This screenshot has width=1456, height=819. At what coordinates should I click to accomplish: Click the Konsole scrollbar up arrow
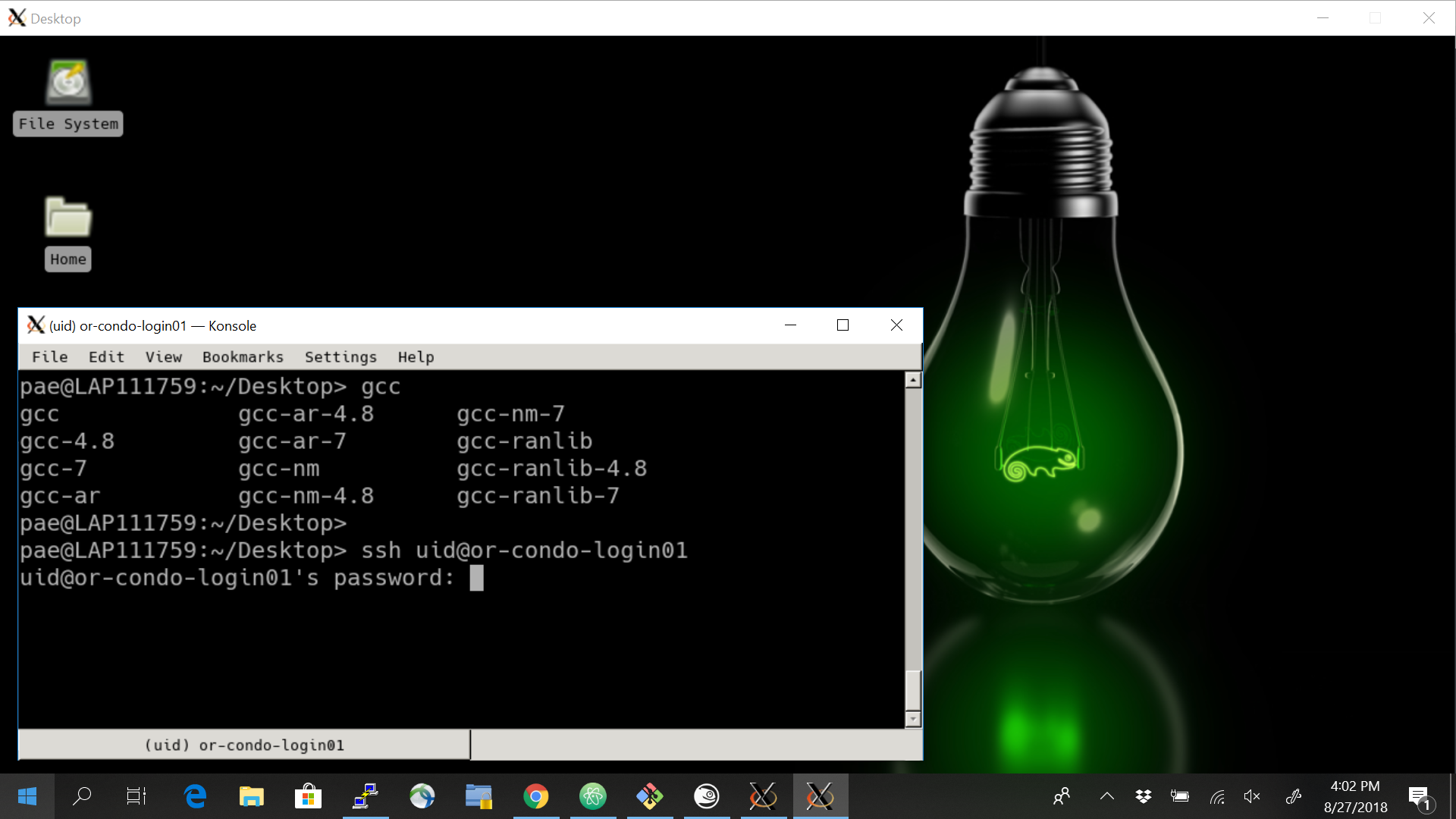point(913,380)
